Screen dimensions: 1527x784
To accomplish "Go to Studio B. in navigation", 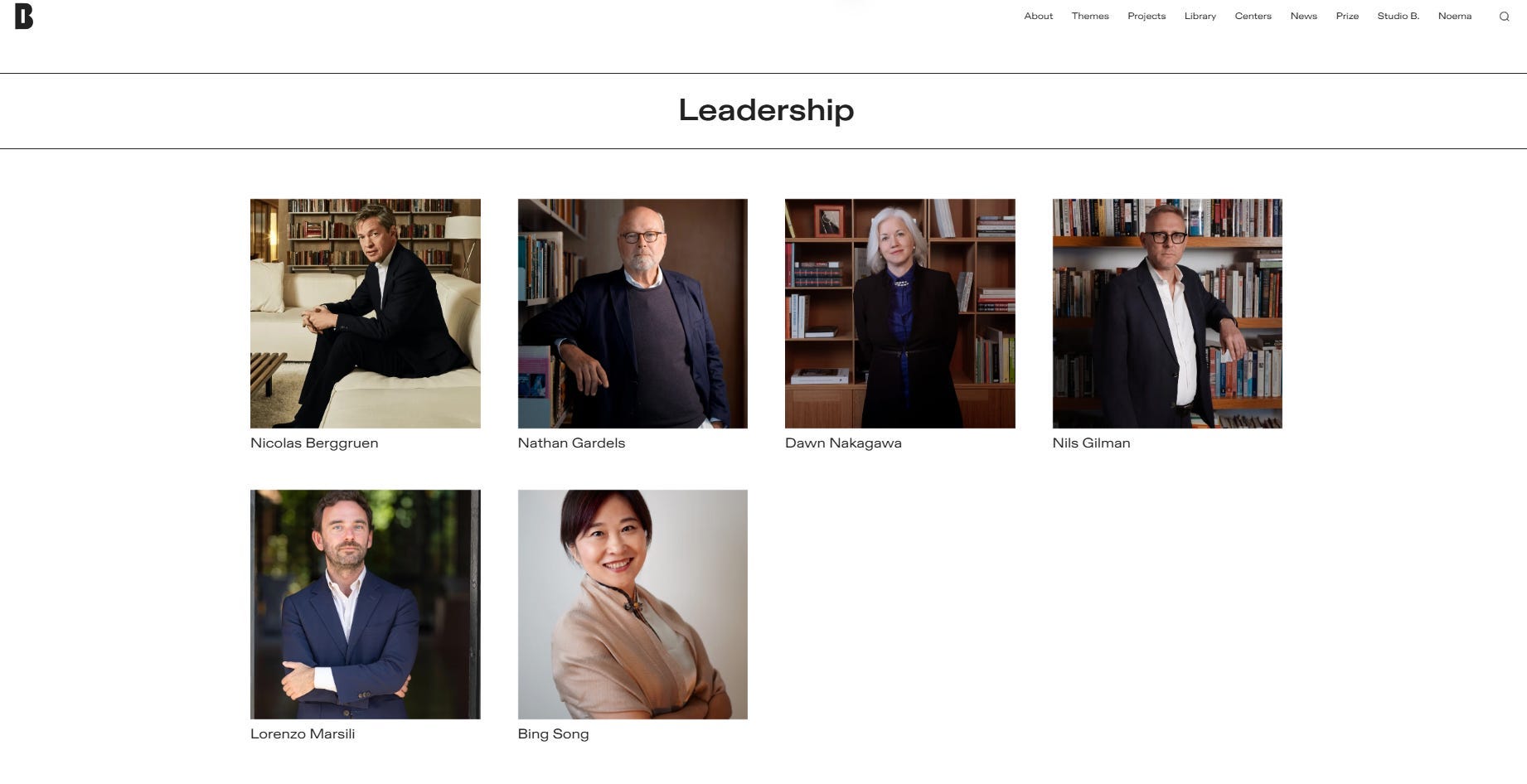I will 1398,16.
